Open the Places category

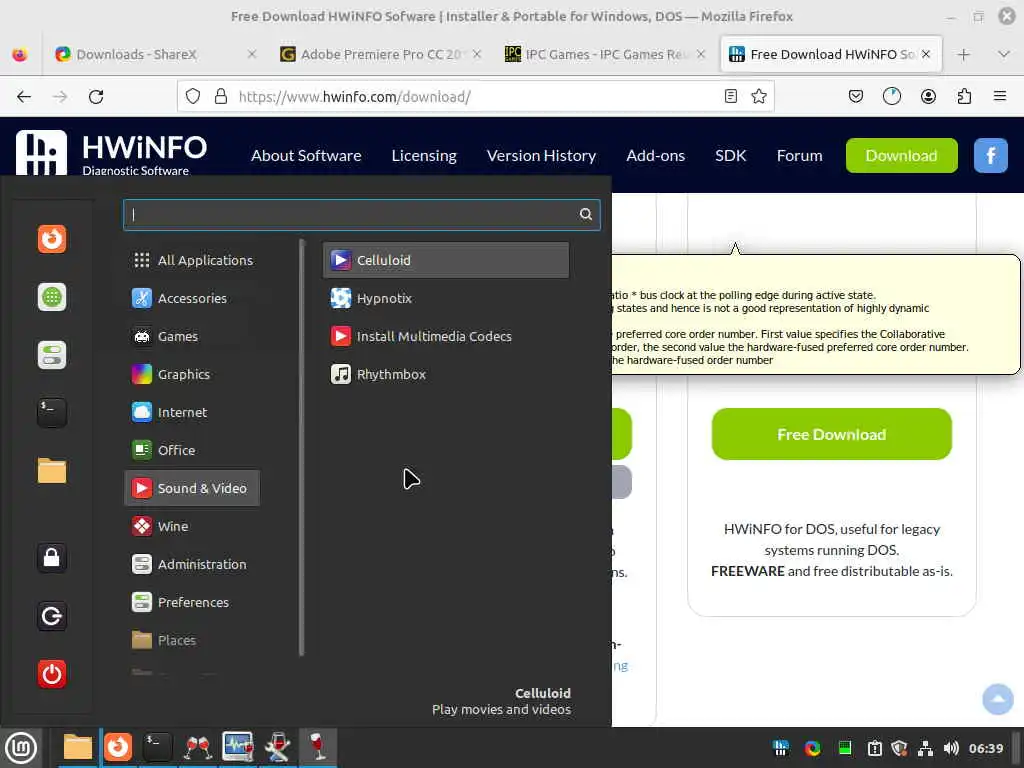pos(192,640)
